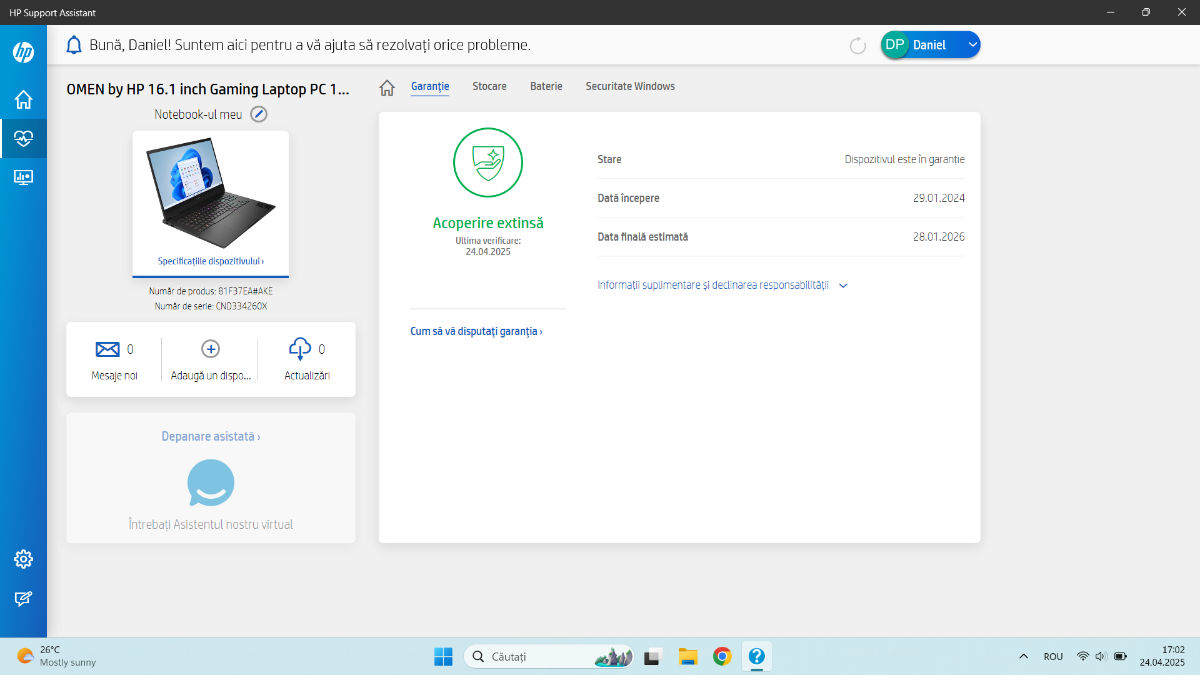Click the HP Support Assistant taskbar icon
The height and width of the screenshot is (675, 1200).
[x=757, y=657]
